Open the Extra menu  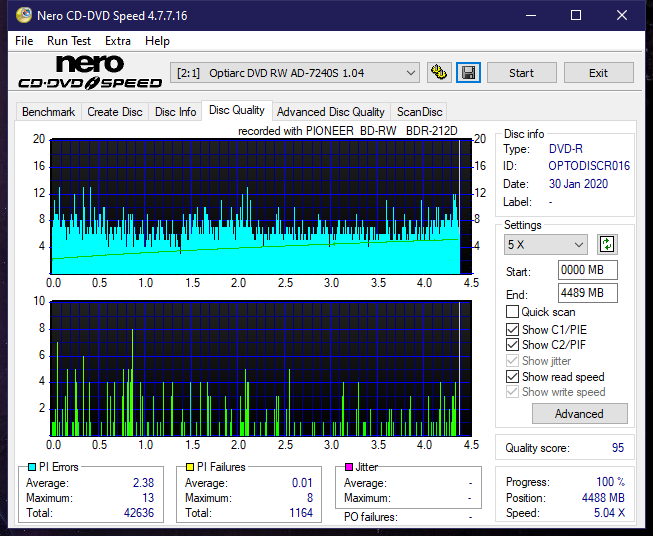118,41
